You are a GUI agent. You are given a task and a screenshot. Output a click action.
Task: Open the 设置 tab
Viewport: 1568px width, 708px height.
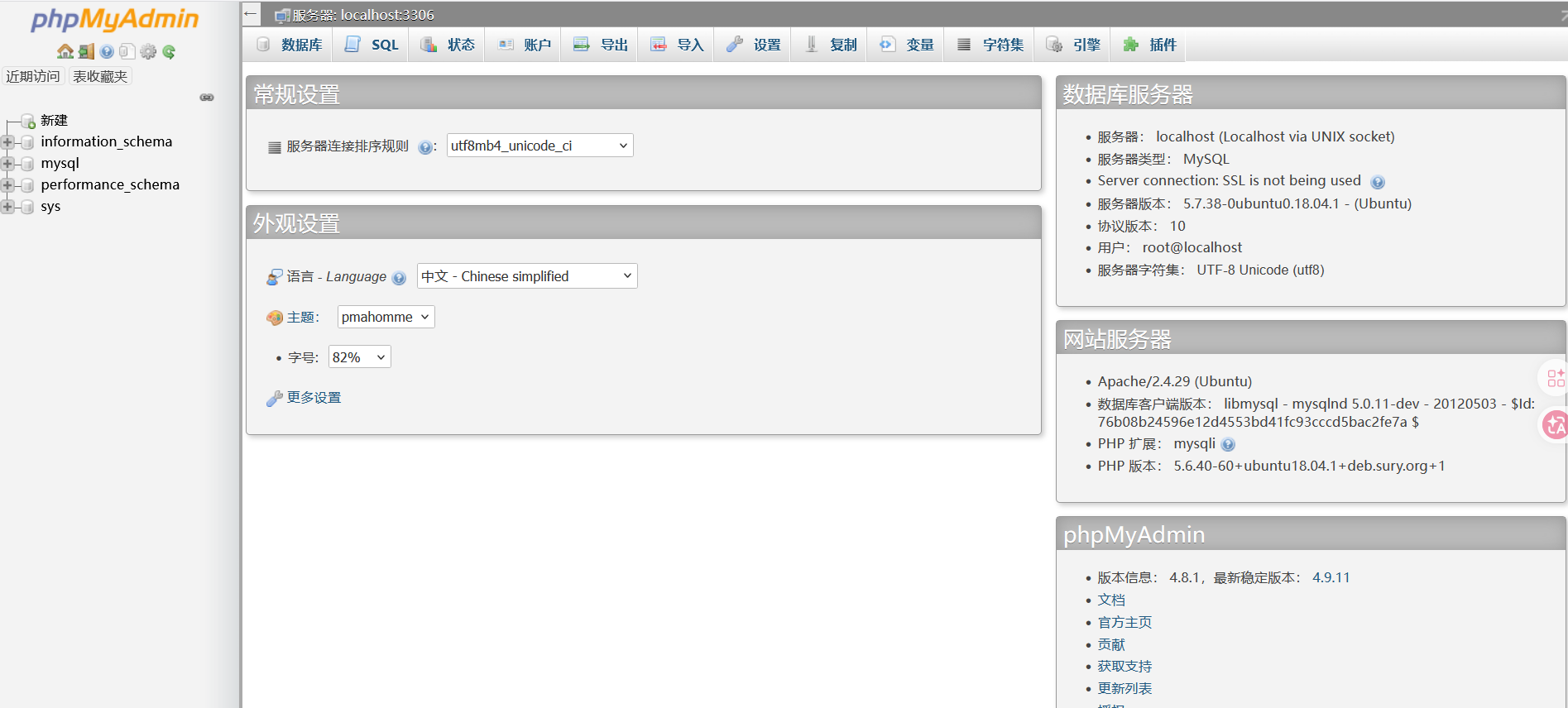pos(753,45)
